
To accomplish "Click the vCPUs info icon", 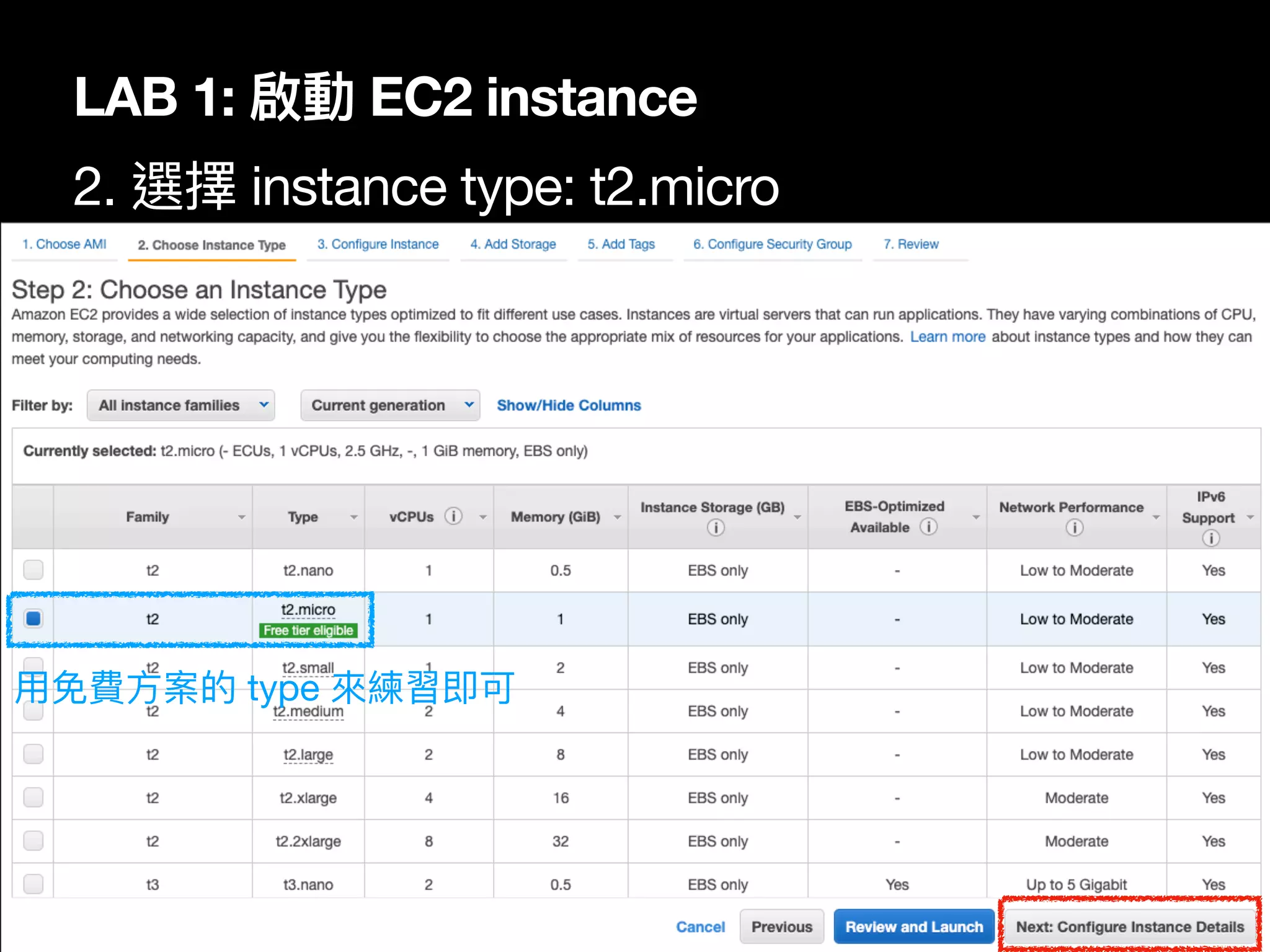I will tap(453, 516).
